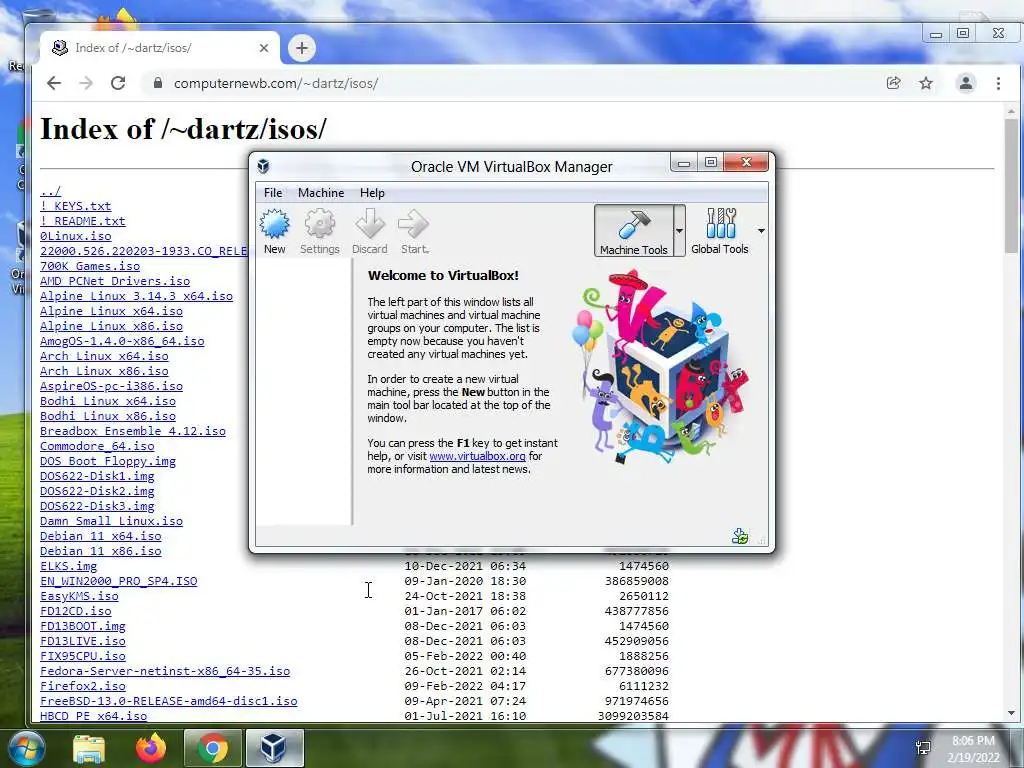
Task: Click the status icon at VirtualBox bottom-right
Action: (x=740, y=536)
